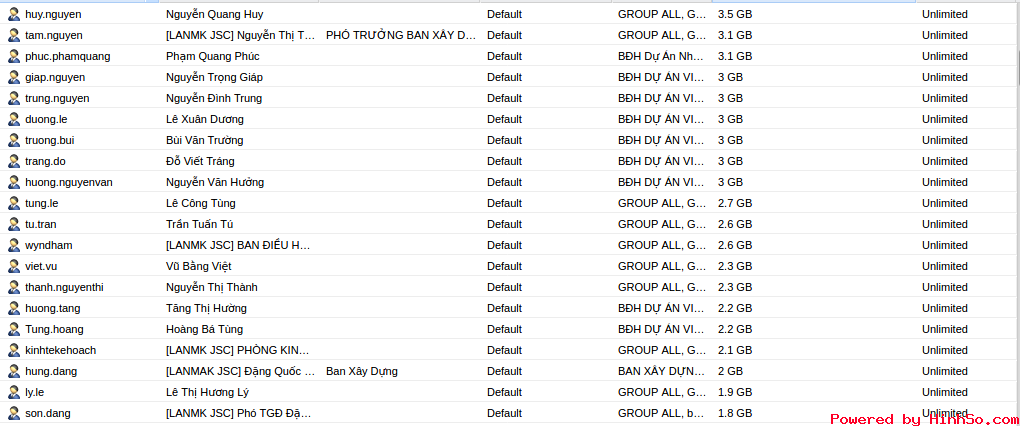This screenshot has height=426, width=1020.
Task: Click the user icon beside huy.nguyen
Action: (14, 14)
